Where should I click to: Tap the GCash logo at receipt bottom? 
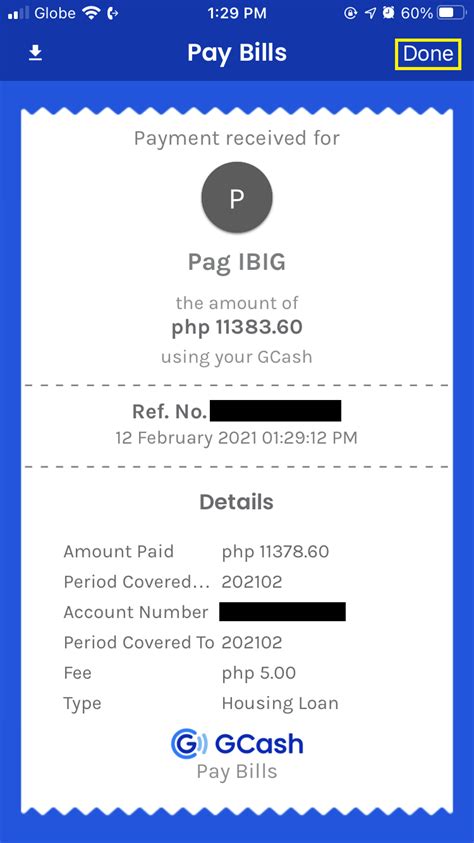coord(237,744)
